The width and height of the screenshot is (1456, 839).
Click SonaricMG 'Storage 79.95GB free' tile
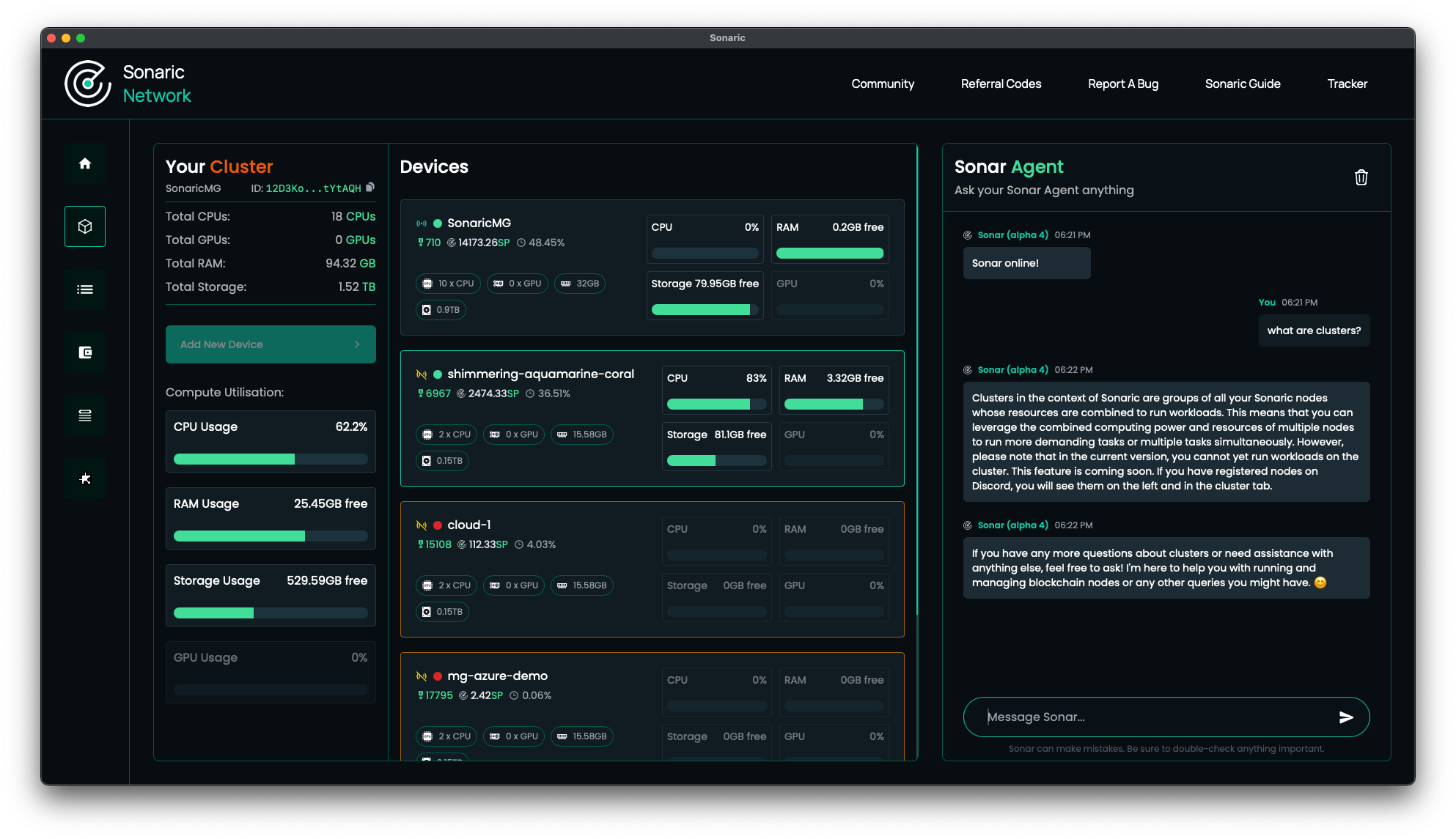tap(705, 295)
